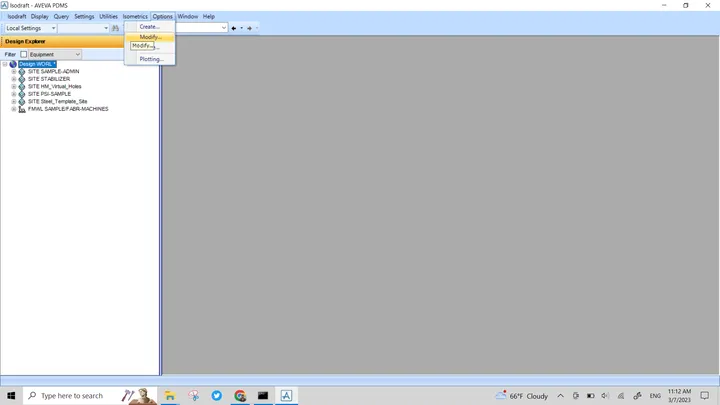
Task: Open the Equipment filter dropdown
Action: 55,54
